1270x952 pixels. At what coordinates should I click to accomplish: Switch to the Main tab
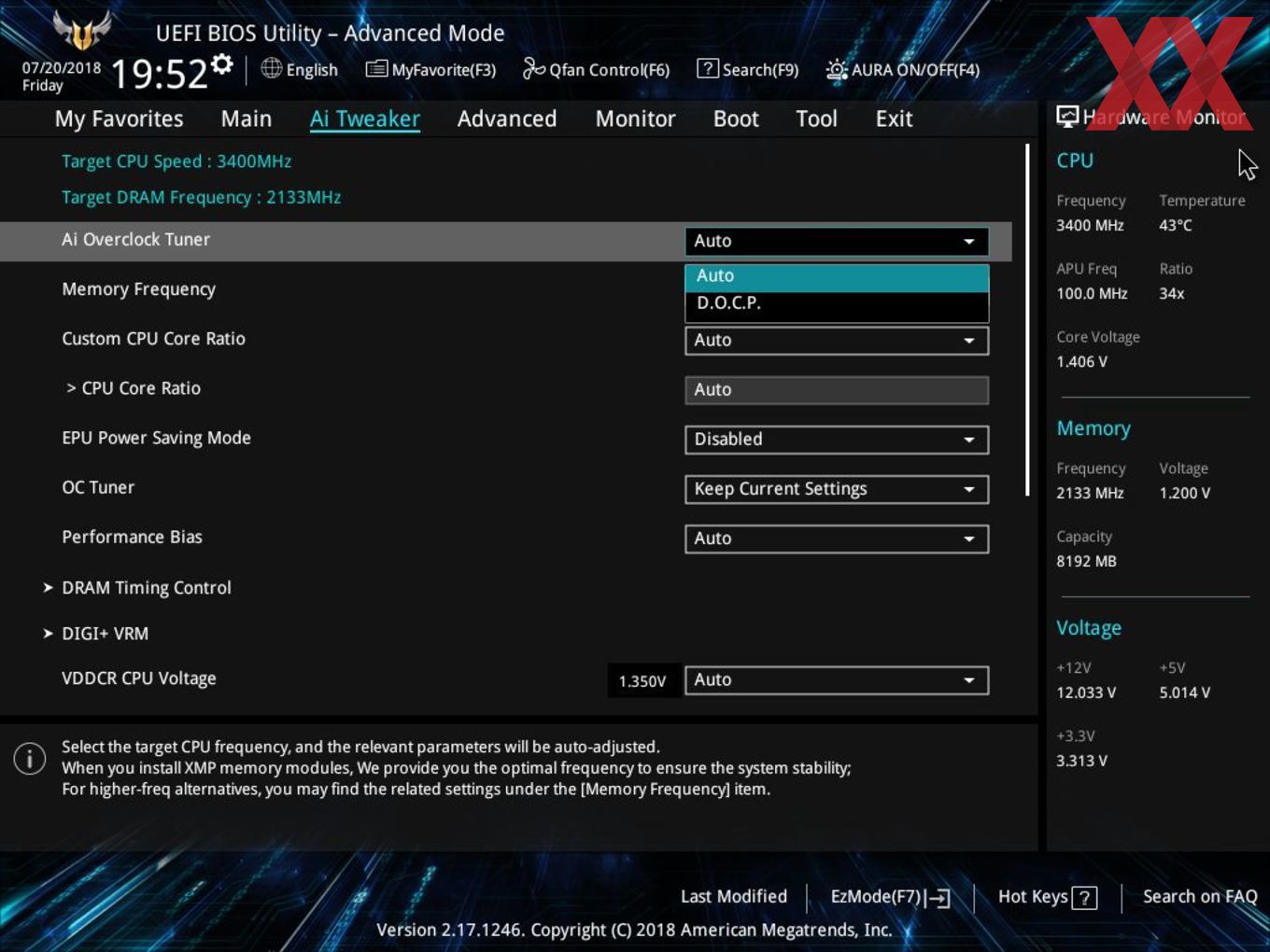(x=247, y=119)
